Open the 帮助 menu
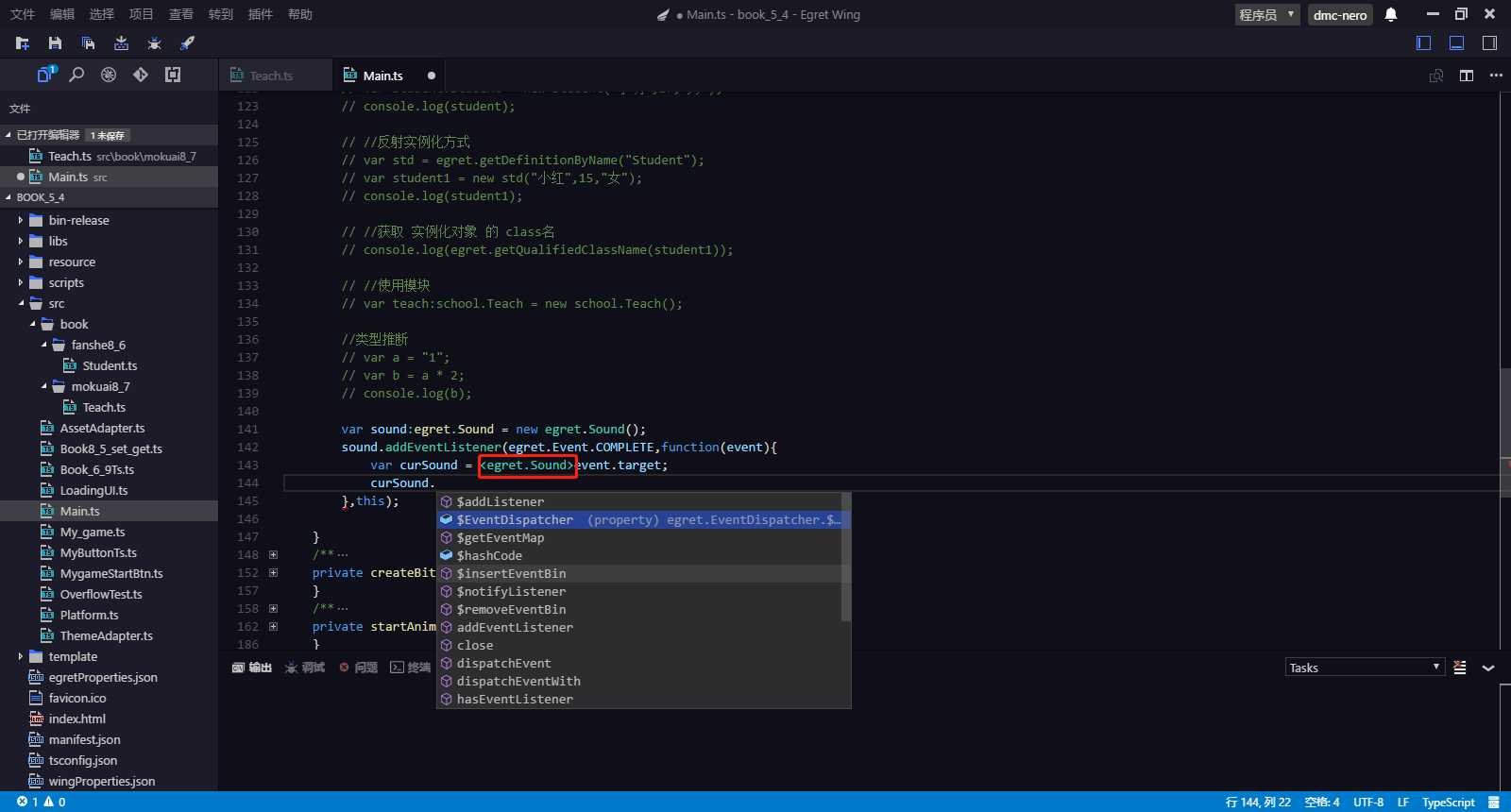Image resolution: width=1511 pixels, height=812 pixels. coord(300,14)
